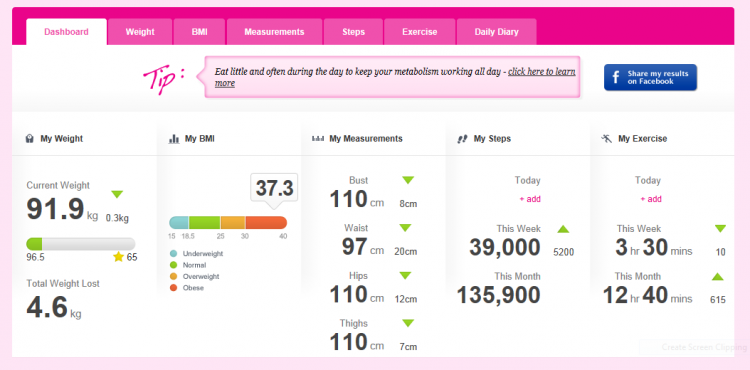Click the Total Weight Lost label
This screenshot has width=750, height=370.
(x=63, y=283)
